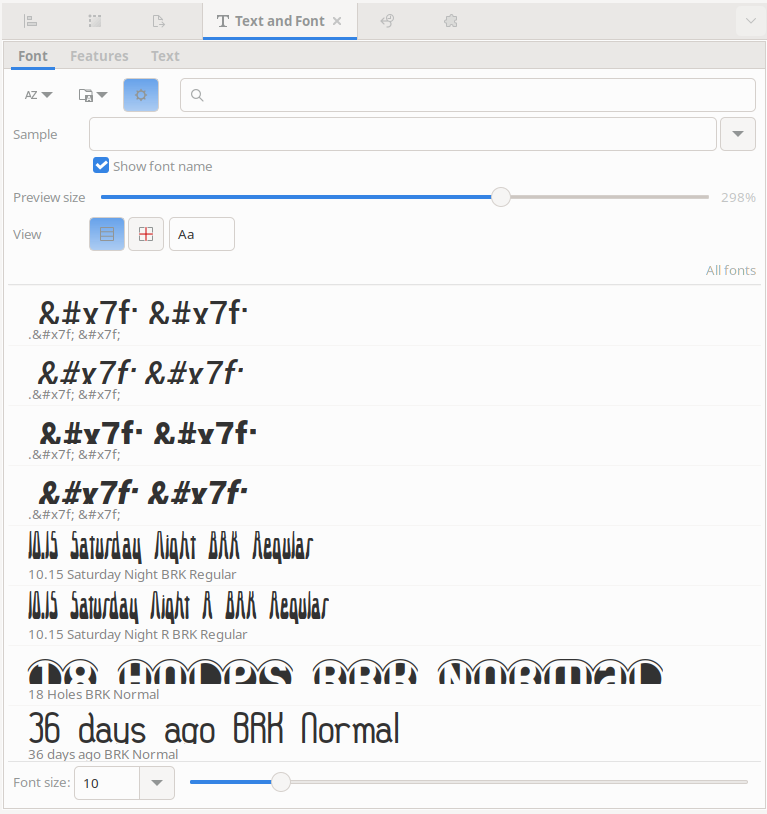This screenshot has height=814, width=767.
Task: Click the Preview size slider handle
Action: (x=501, y=197)
